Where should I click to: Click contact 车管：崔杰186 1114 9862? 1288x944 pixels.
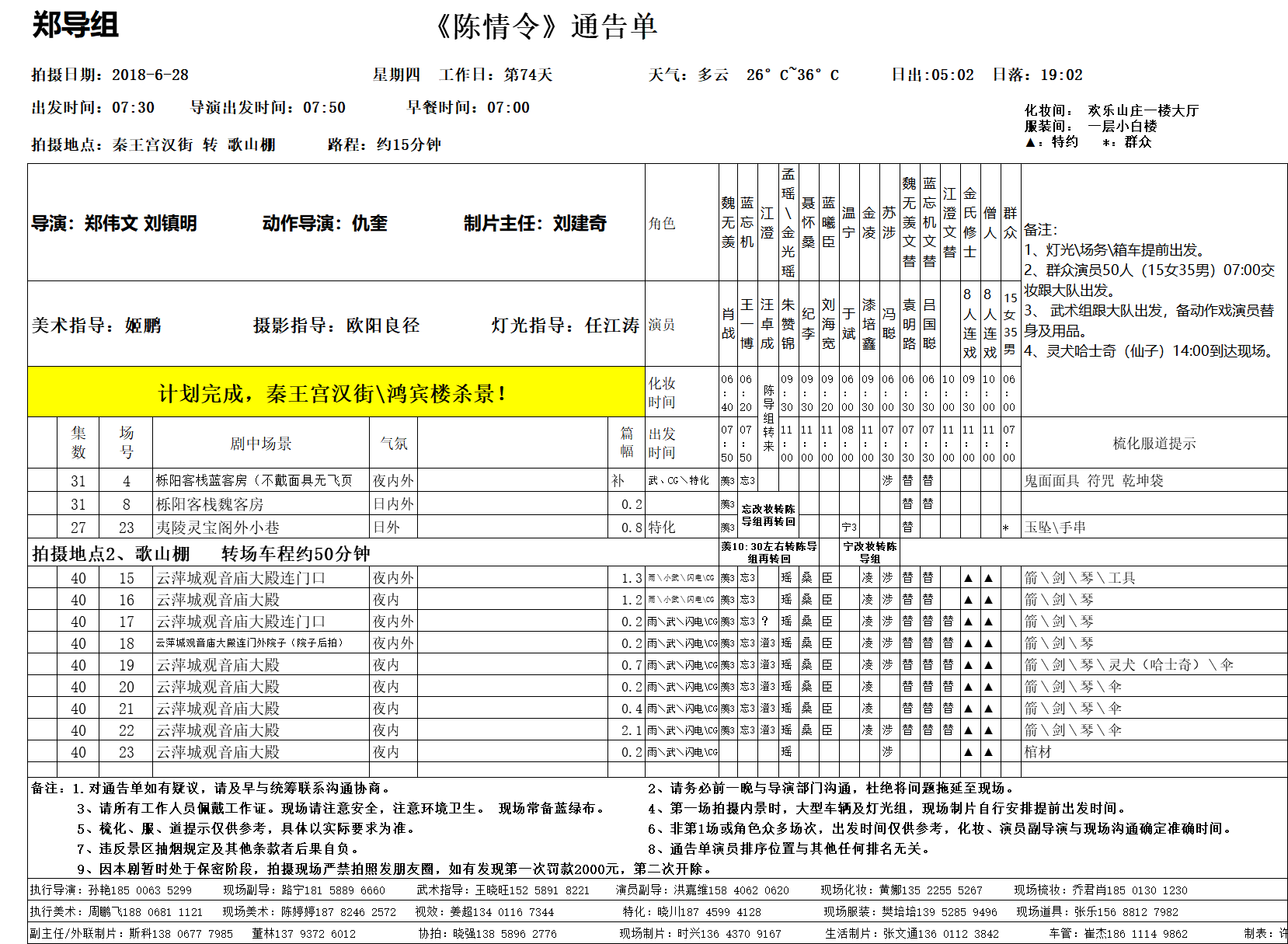point(1118,934)
